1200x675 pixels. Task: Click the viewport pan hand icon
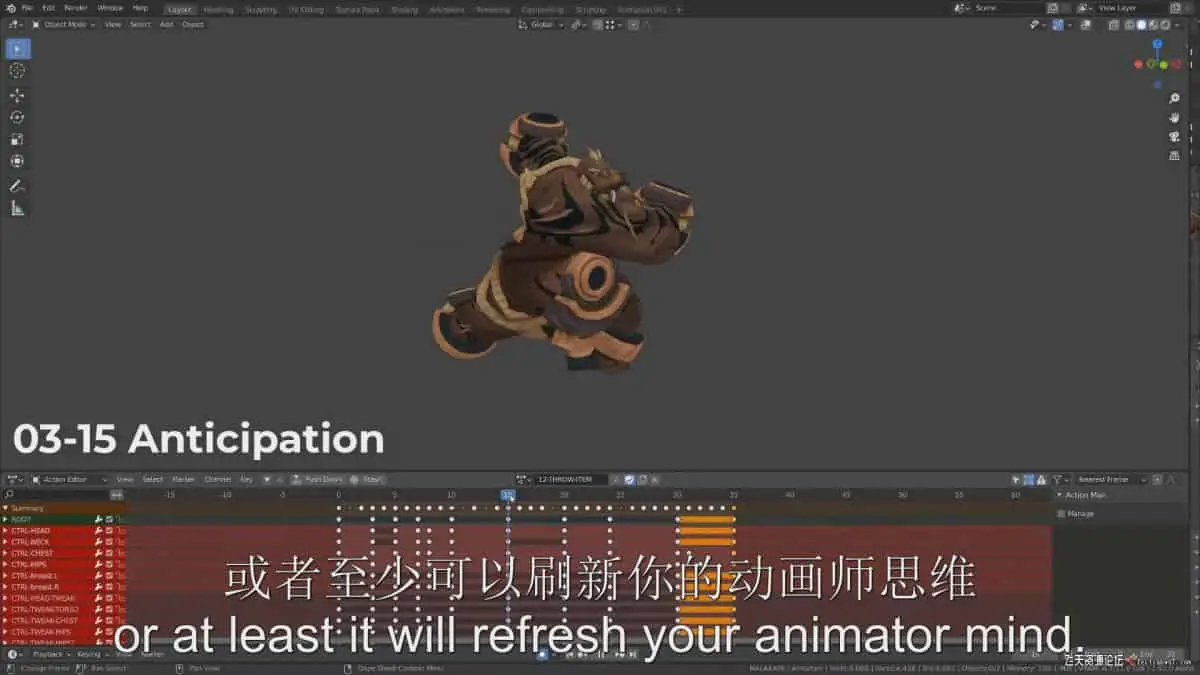(1174, 117)
